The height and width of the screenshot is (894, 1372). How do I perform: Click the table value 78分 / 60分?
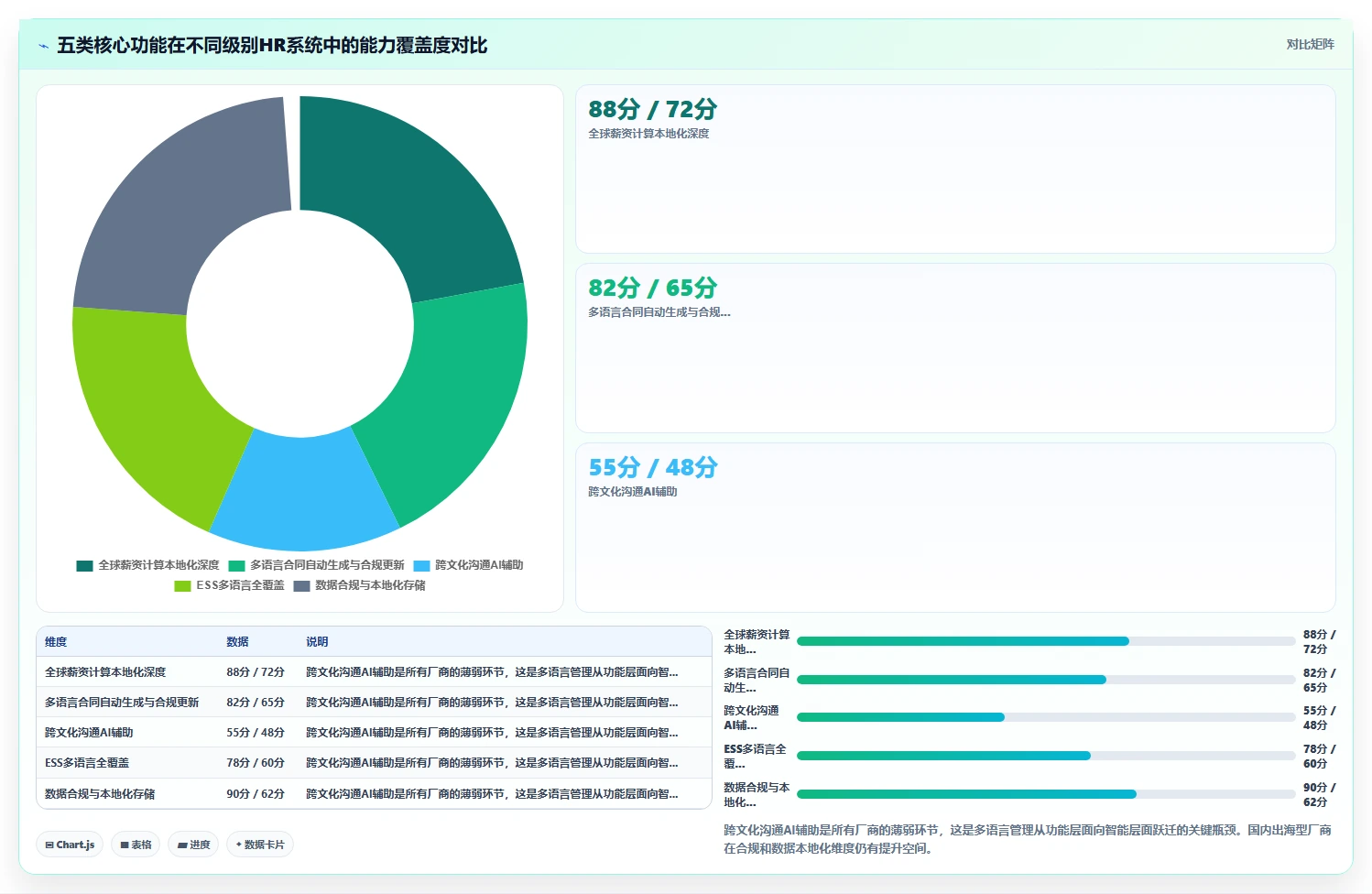click(256, 763)
